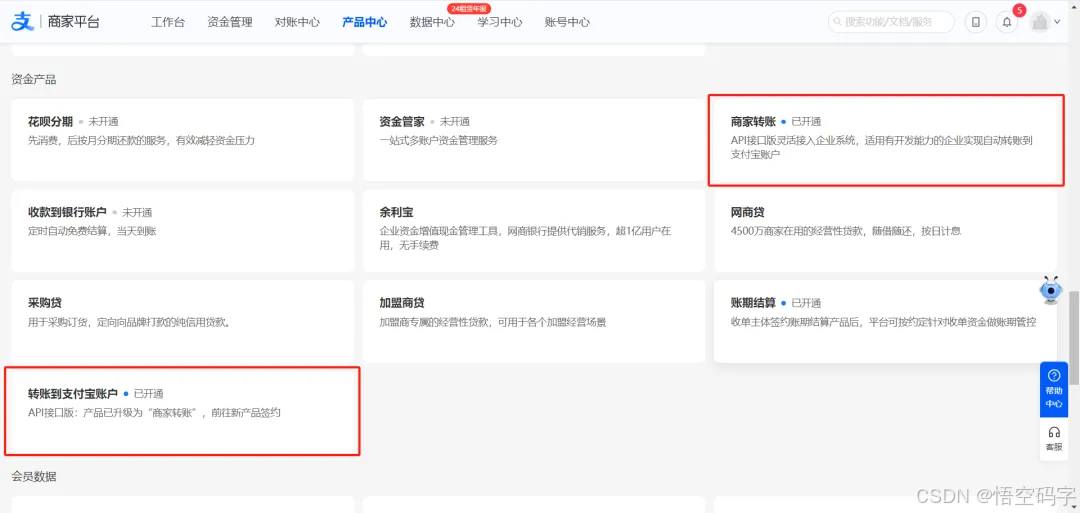1080x513 pixels.
Task: Go to 资金管理 tab
Action: coord(229,22)
